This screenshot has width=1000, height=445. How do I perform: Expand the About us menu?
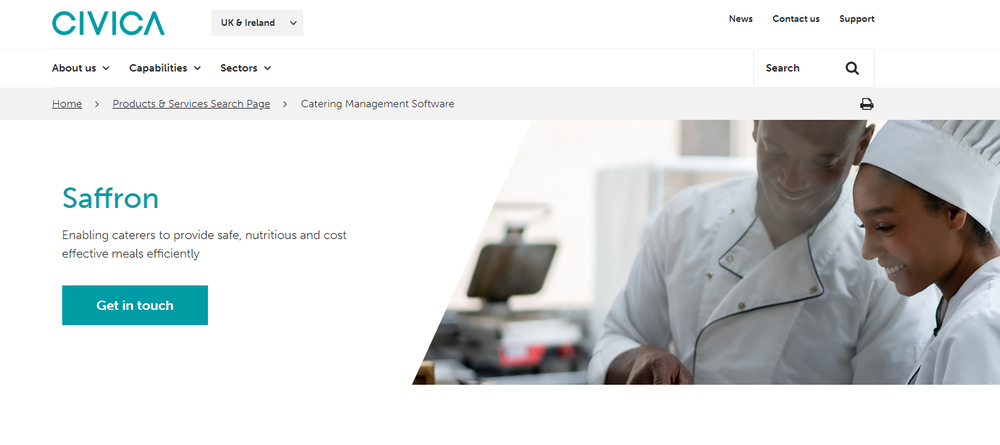(x=80, y=68)
